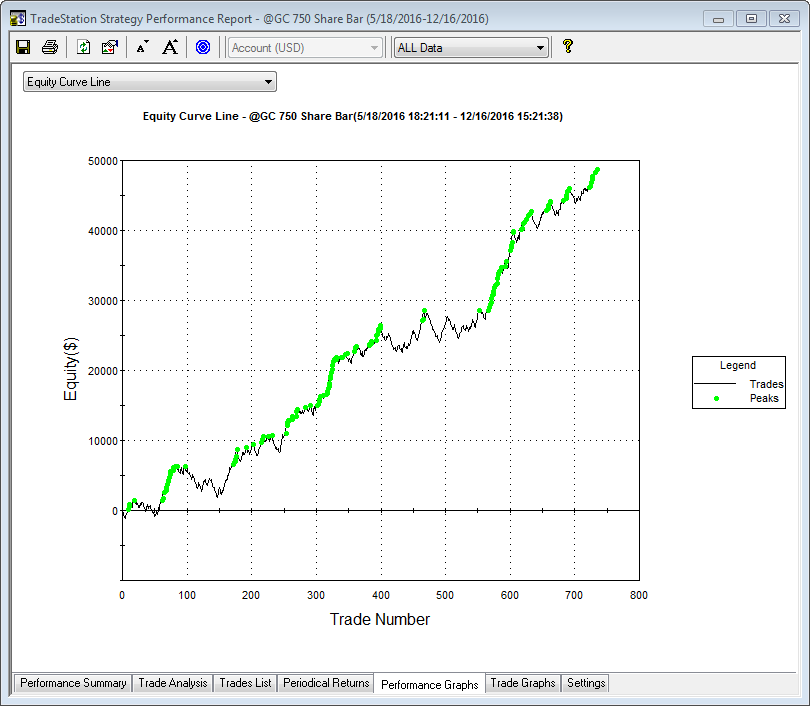The image size is (810, 706).
Task: Increase font size with large A
Action: [170, 47]
